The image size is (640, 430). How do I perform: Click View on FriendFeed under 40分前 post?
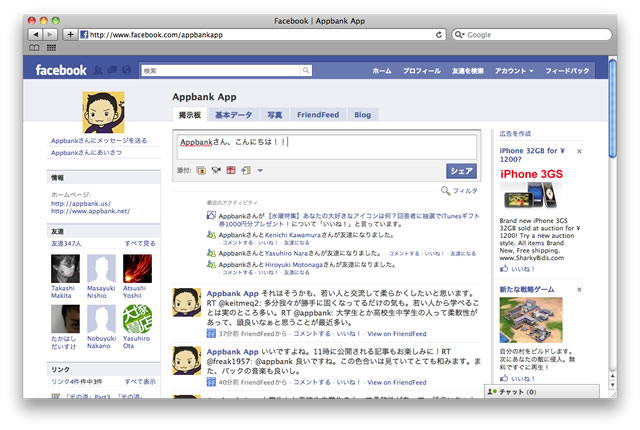tap(397, 382)
